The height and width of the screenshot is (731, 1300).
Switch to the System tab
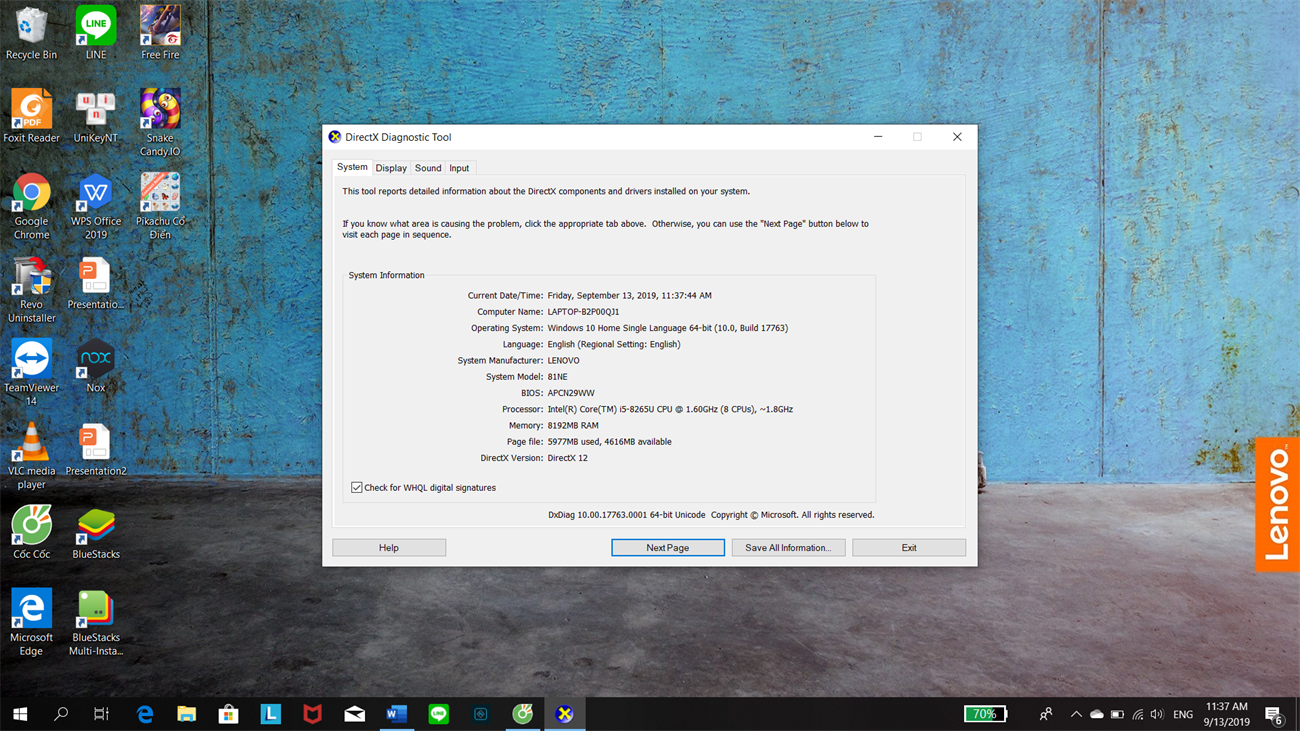(x=352, y=167)
